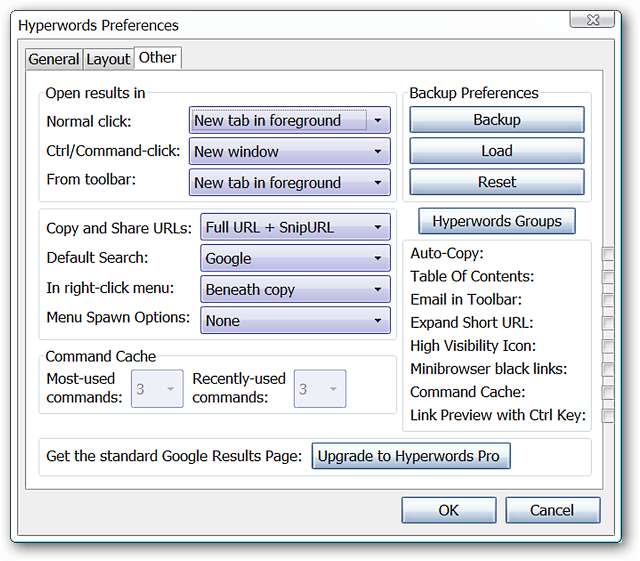This screenshot has width=640, height=561.
Task: Toggle the Table Of Contents checkbox
Action: 608,277
